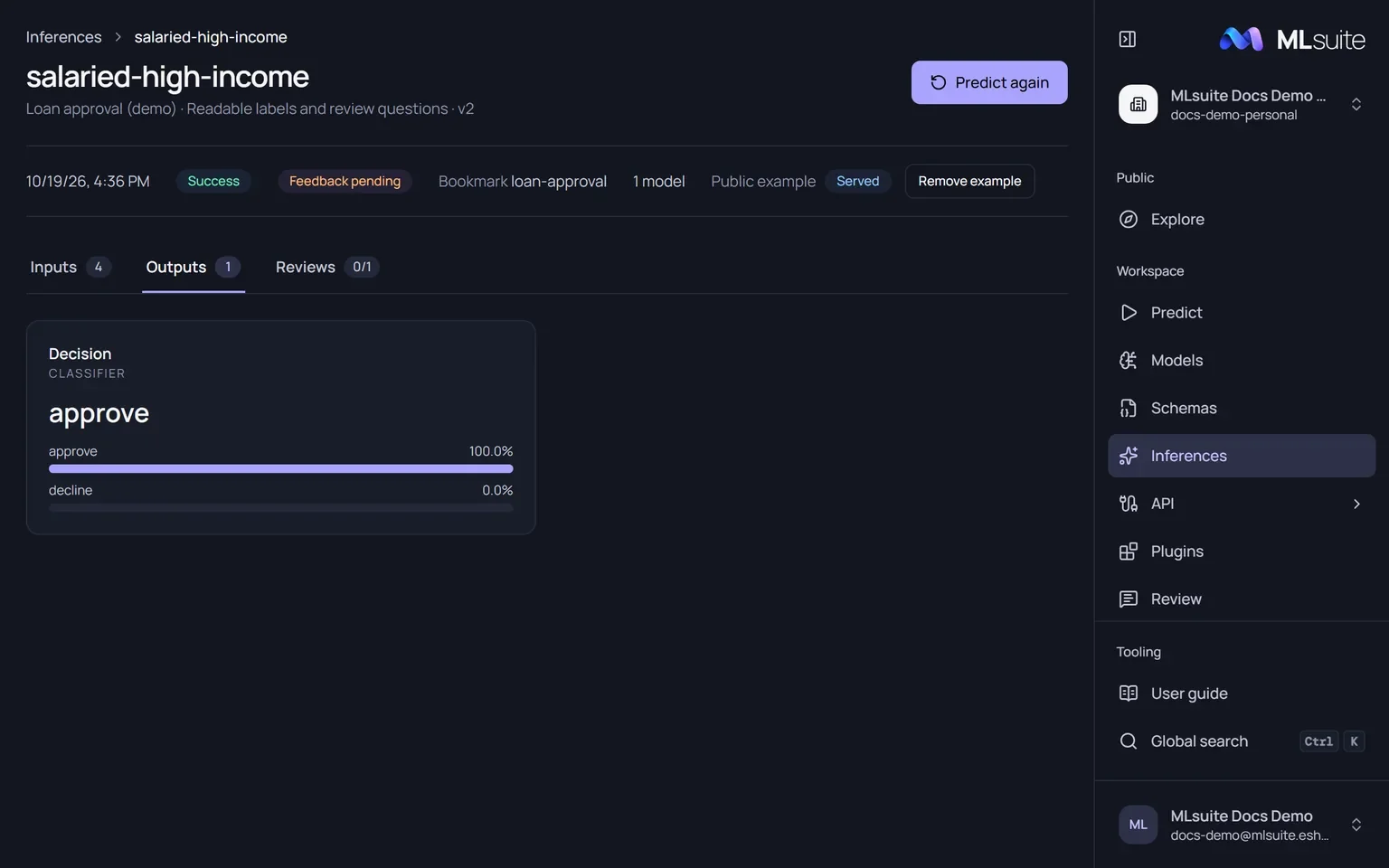1389x868 pixels.
Task: Open the User guide
Action: click(1242, 693)
